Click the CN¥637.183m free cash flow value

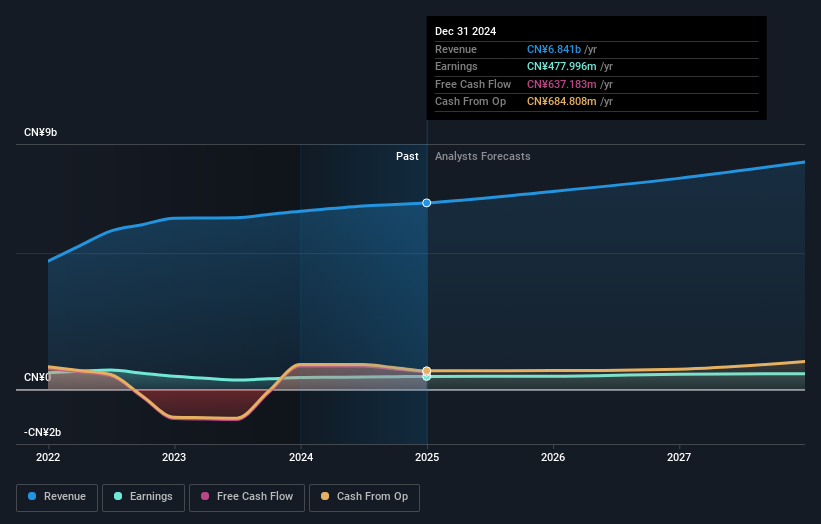[562, 84]
